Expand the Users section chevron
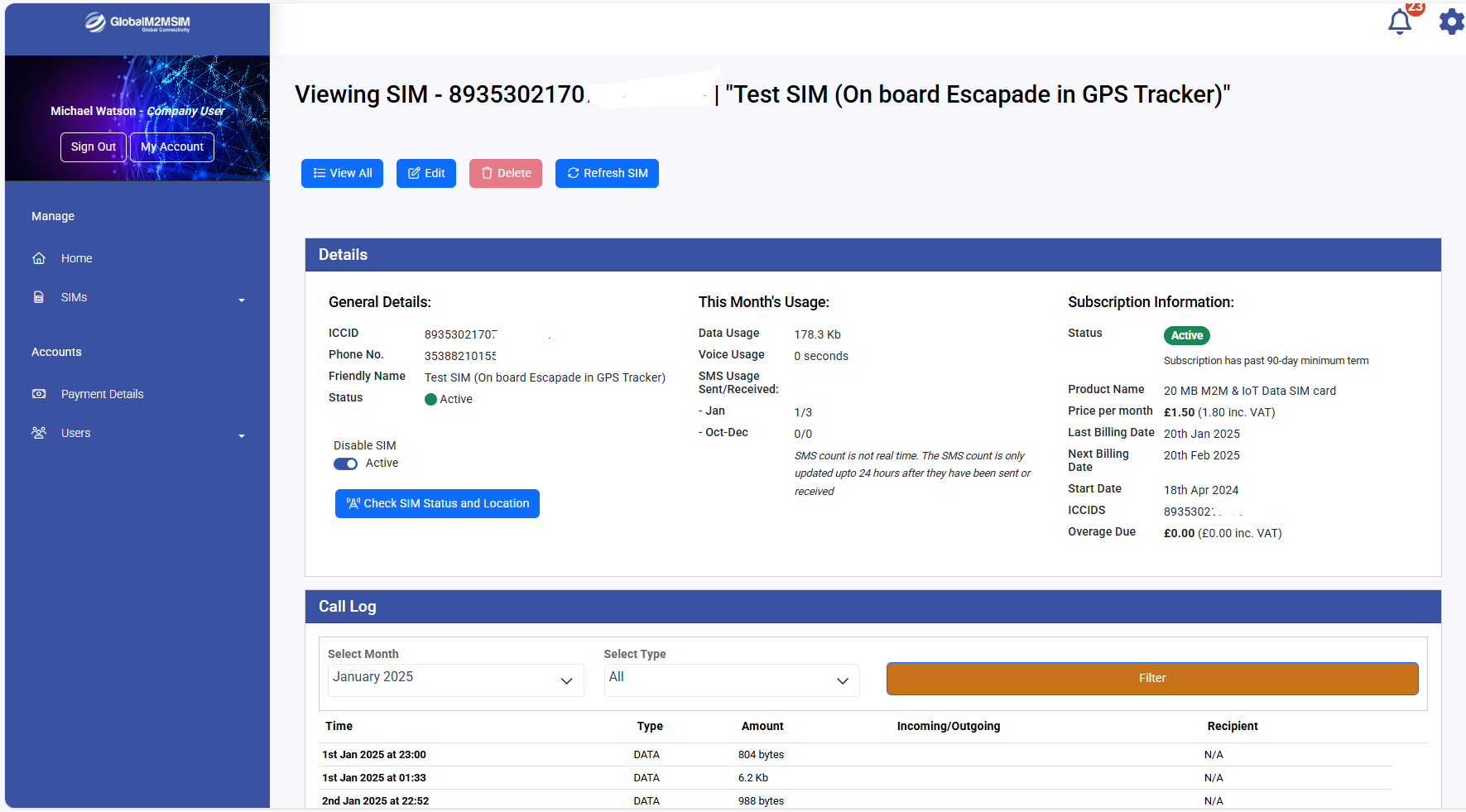1466x812 pixels. [241, 435]
